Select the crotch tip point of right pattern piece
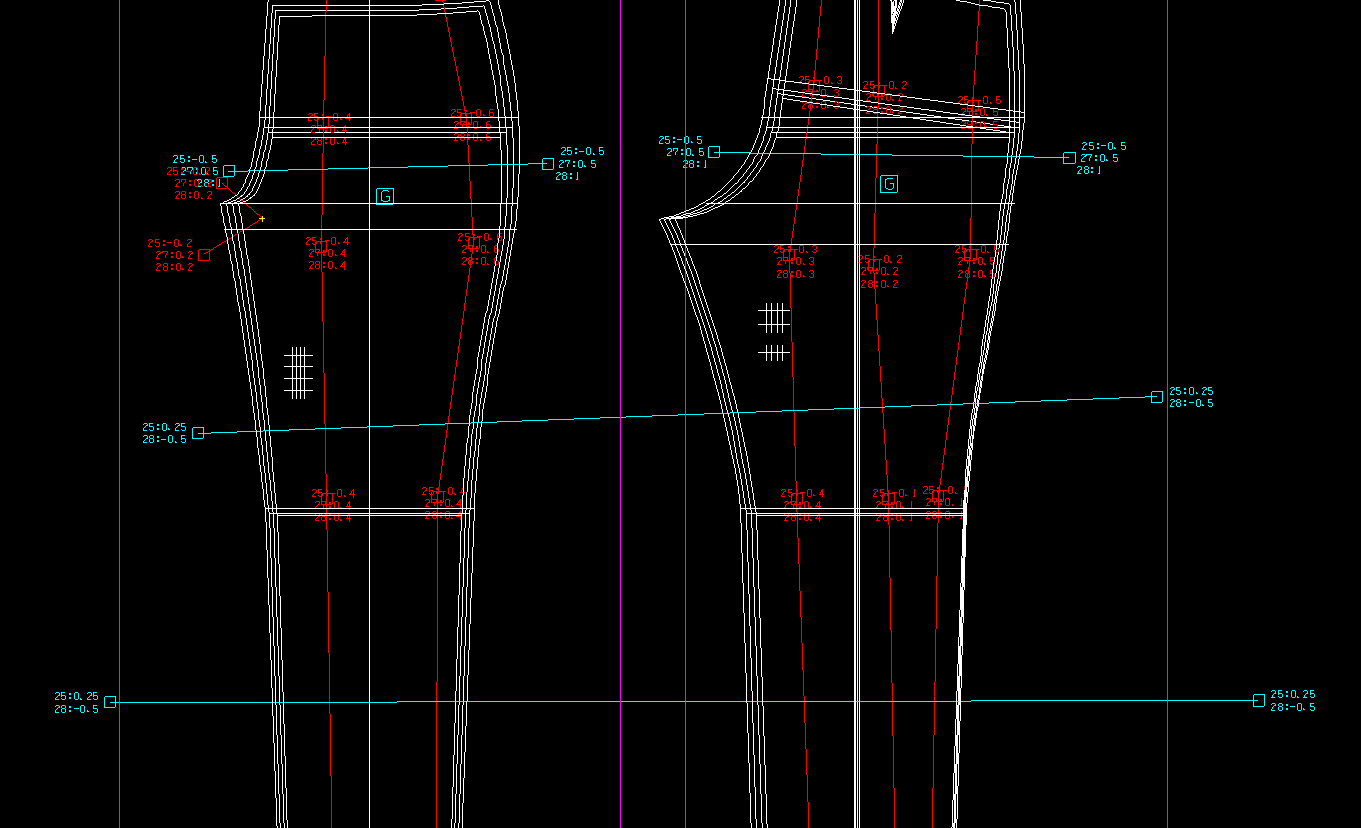Image resolution: width=1361 pixels, height=828 pixels. pos(661,218)
